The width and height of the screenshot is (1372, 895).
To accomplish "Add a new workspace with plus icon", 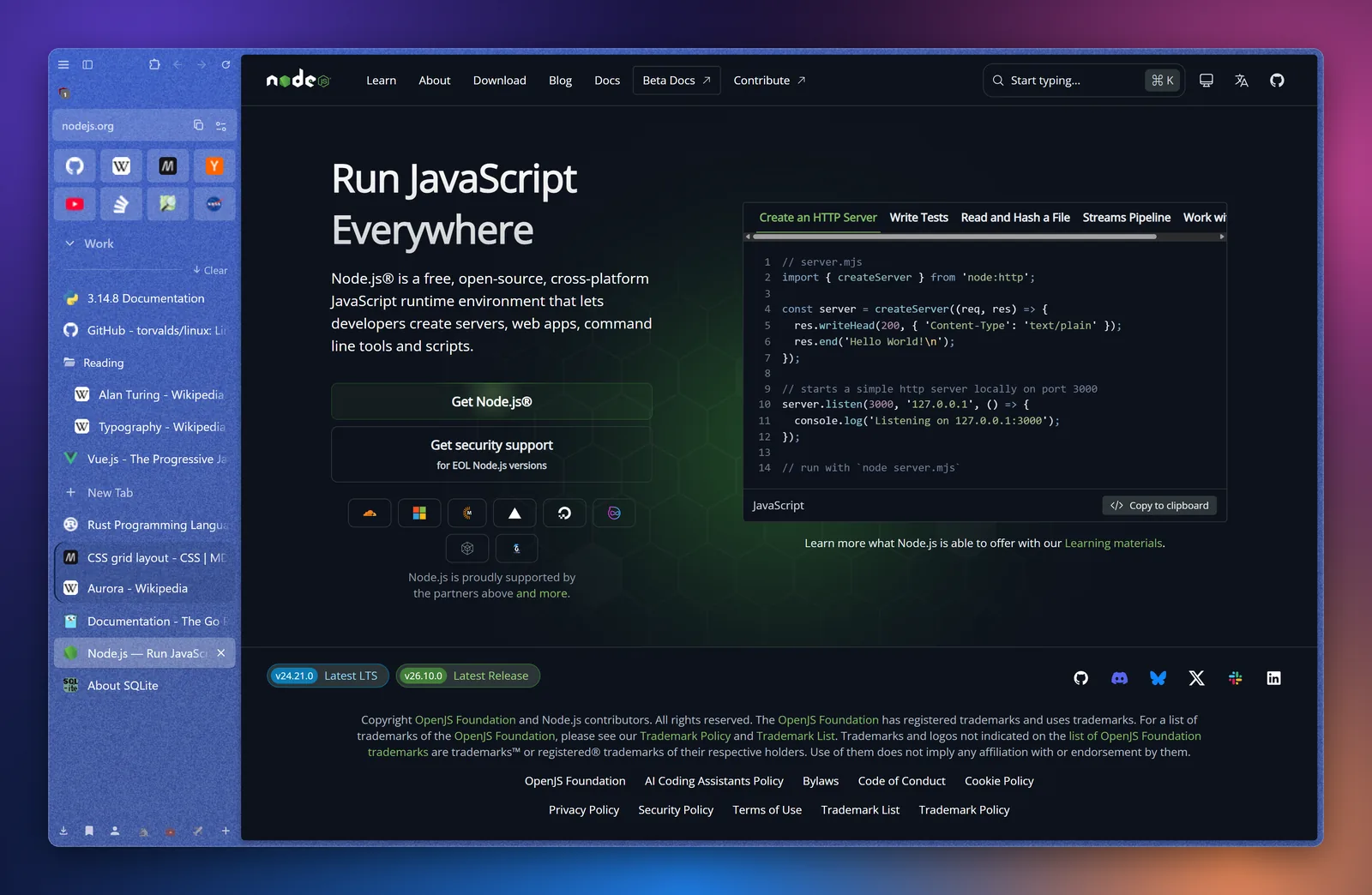I will pos(226,831).
